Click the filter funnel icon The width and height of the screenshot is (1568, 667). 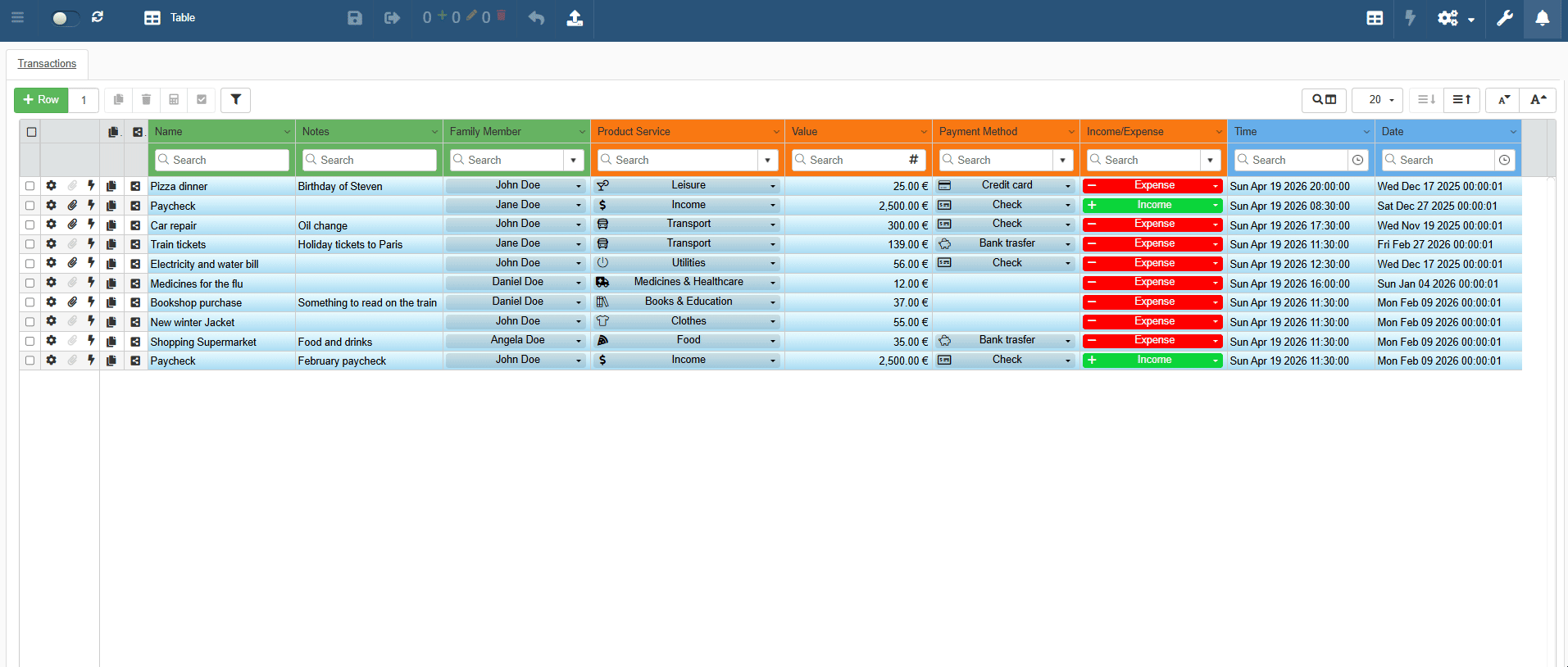coord(235,100)
